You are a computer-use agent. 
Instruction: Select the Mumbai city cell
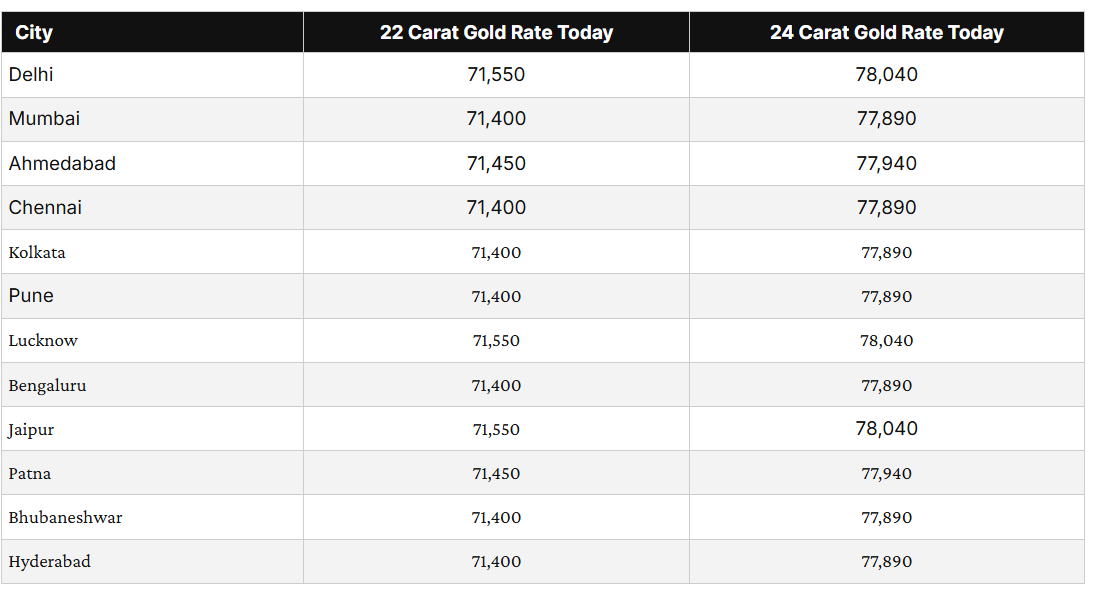tap(44, 119)
